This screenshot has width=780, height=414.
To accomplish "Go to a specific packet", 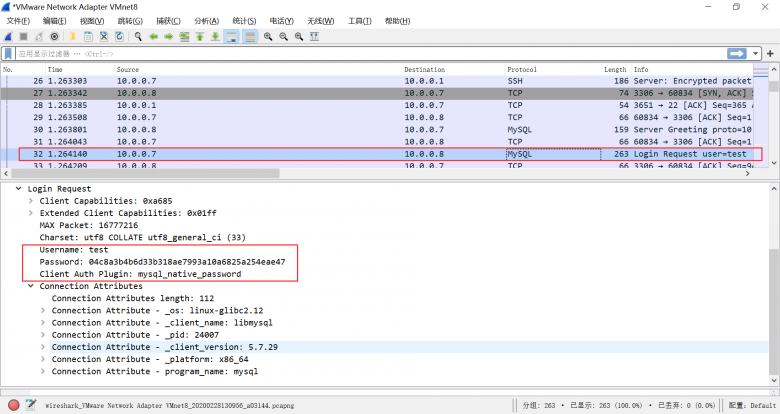I will click(184, 36).
